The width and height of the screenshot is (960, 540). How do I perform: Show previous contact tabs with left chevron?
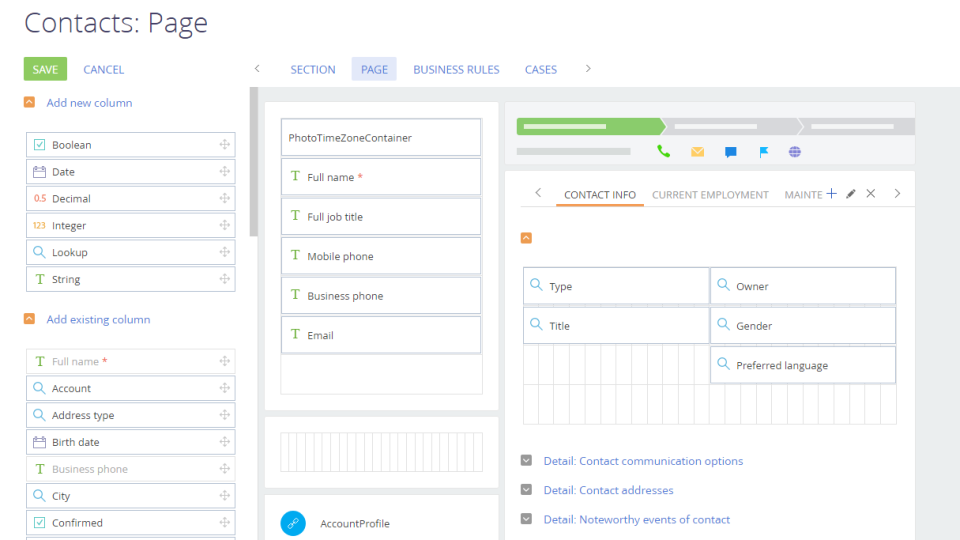point(538,193)
